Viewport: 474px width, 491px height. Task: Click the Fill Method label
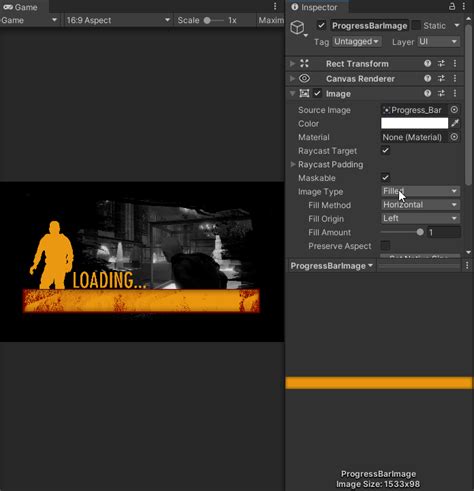point(329,205)
